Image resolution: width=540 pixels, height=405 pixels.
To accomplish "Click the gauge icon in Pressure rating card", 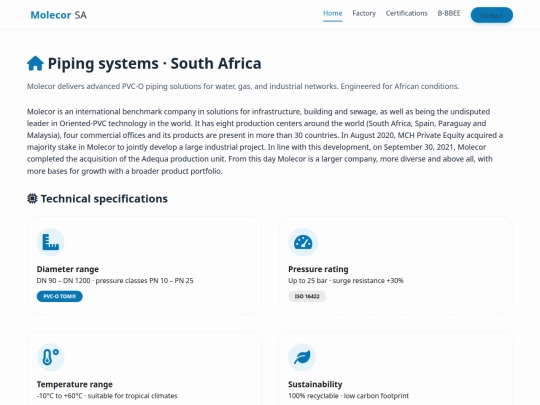I will [303, 242].
